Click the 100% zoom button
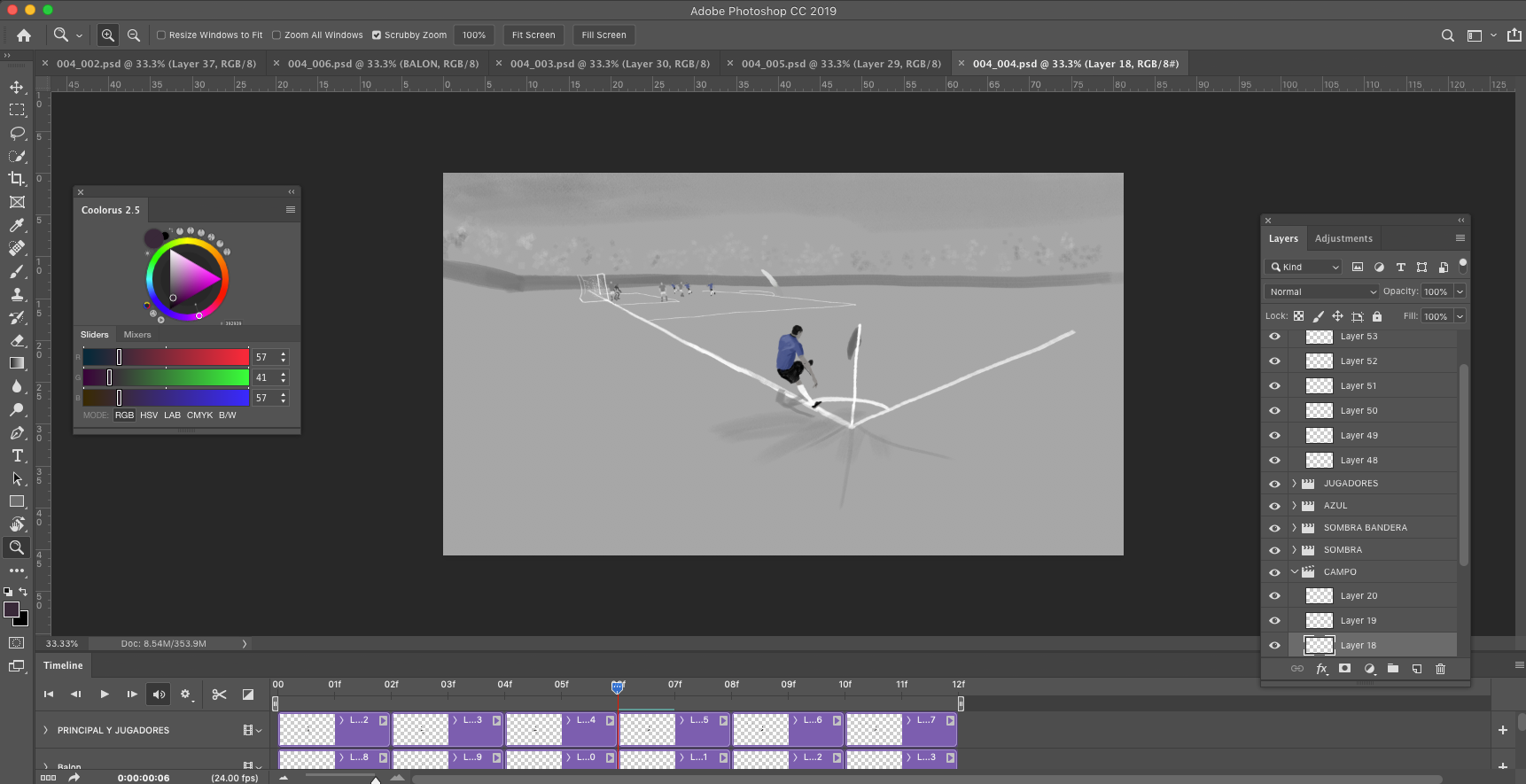The image size is (1526, 784). pyautogui.click(x=474, y=35)
